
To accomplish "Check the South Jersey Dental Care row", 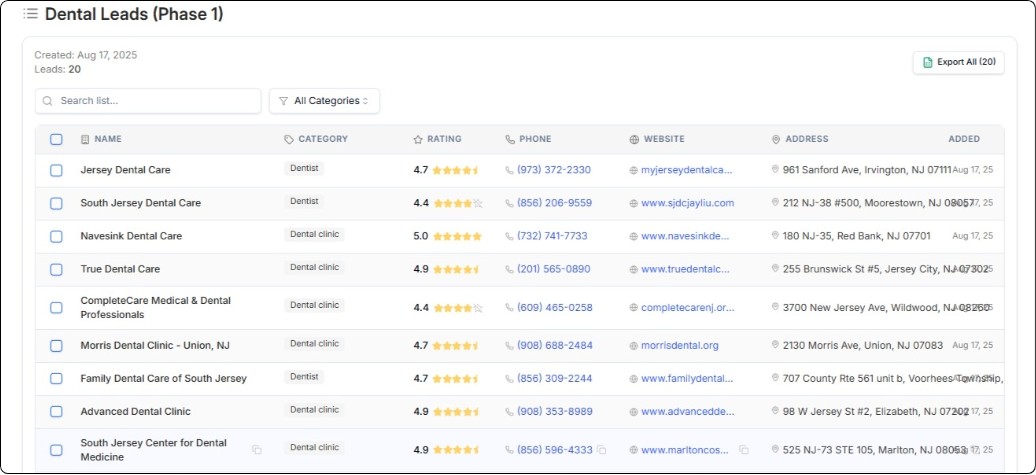I will [56, 203].
